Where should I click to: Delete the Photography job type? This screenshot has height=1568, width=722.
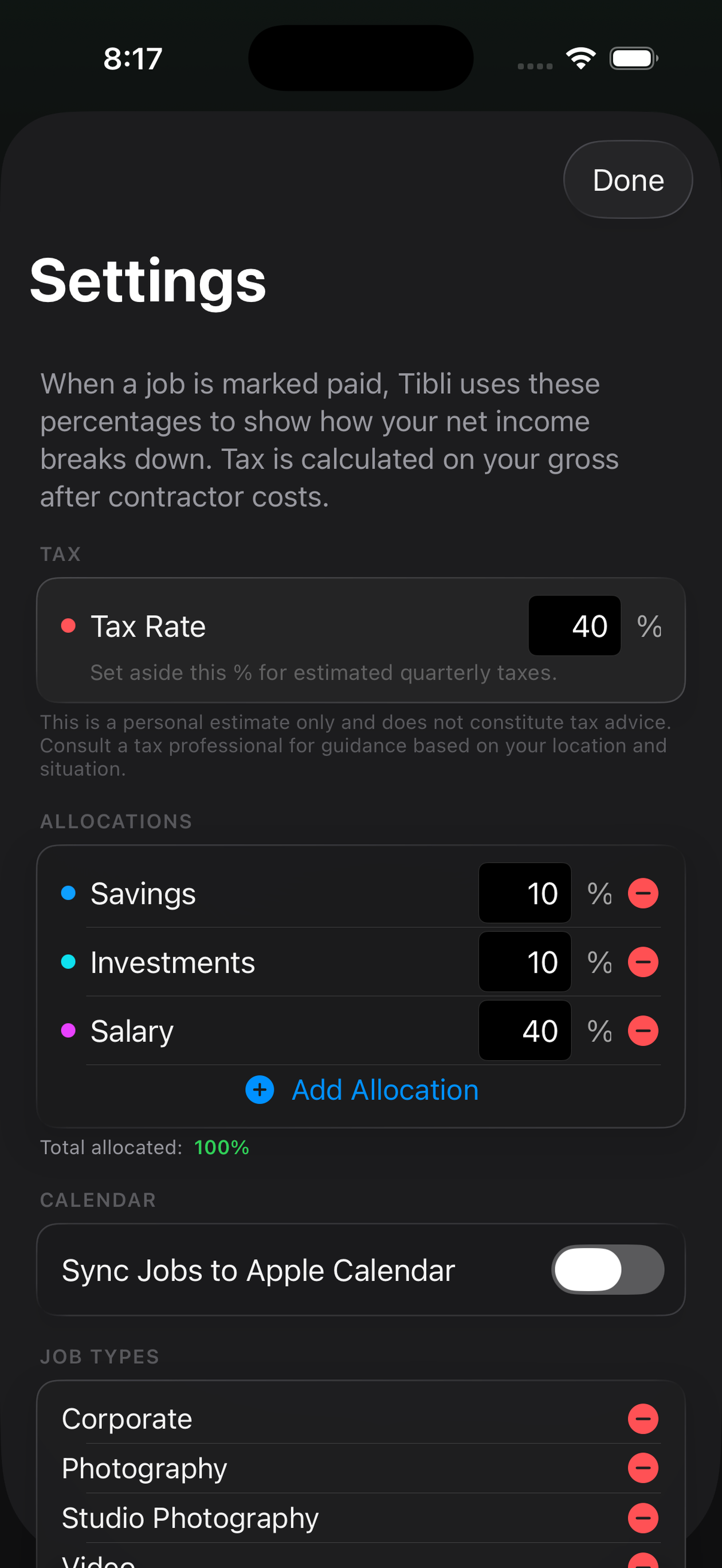coord(643,1468)
